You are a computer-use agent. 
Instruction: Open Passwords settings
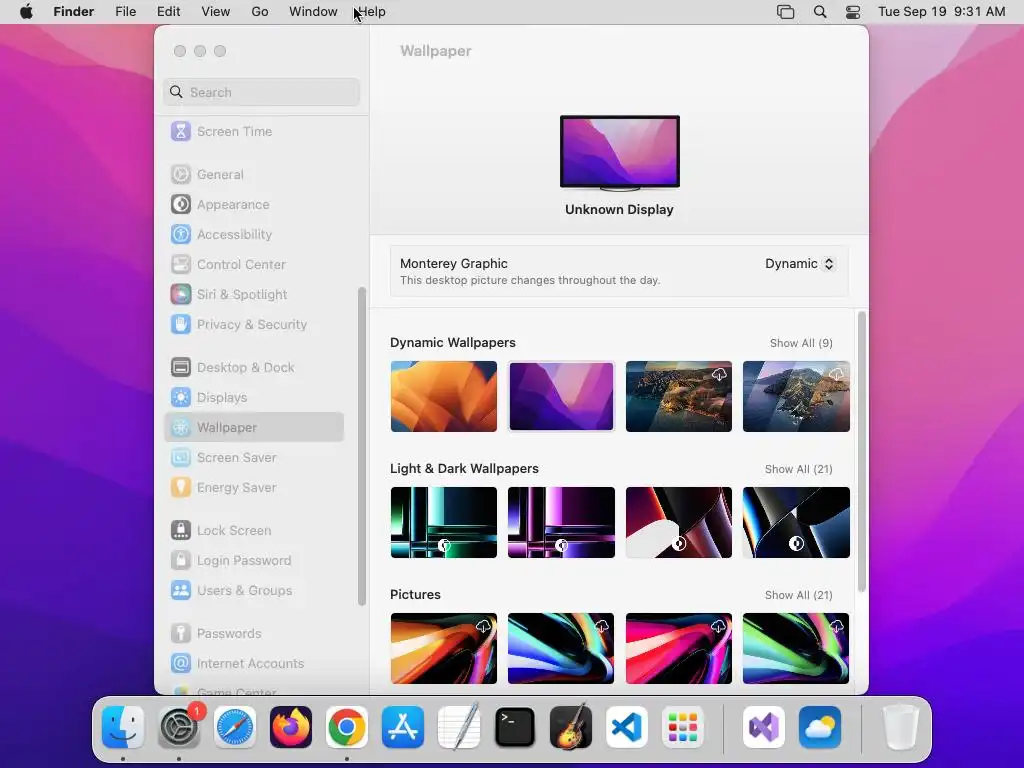(x=254, y=633)
